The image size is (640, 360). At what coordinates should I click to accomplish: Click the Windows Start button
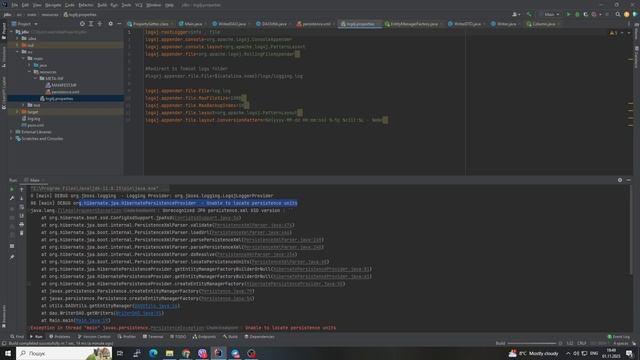(8, 353)
